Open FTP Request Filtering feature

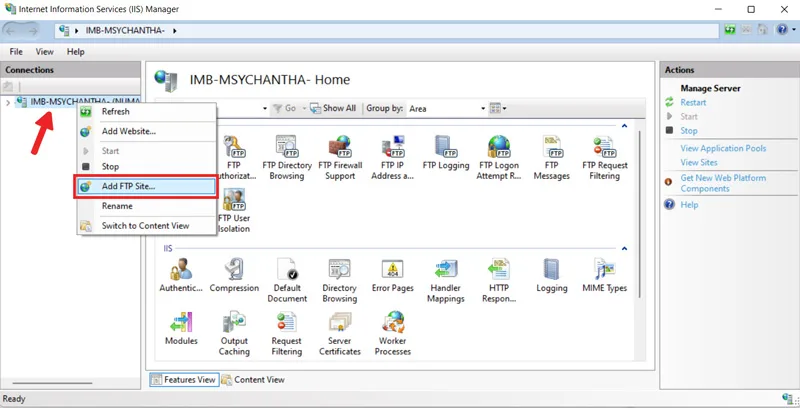point(605,158)
